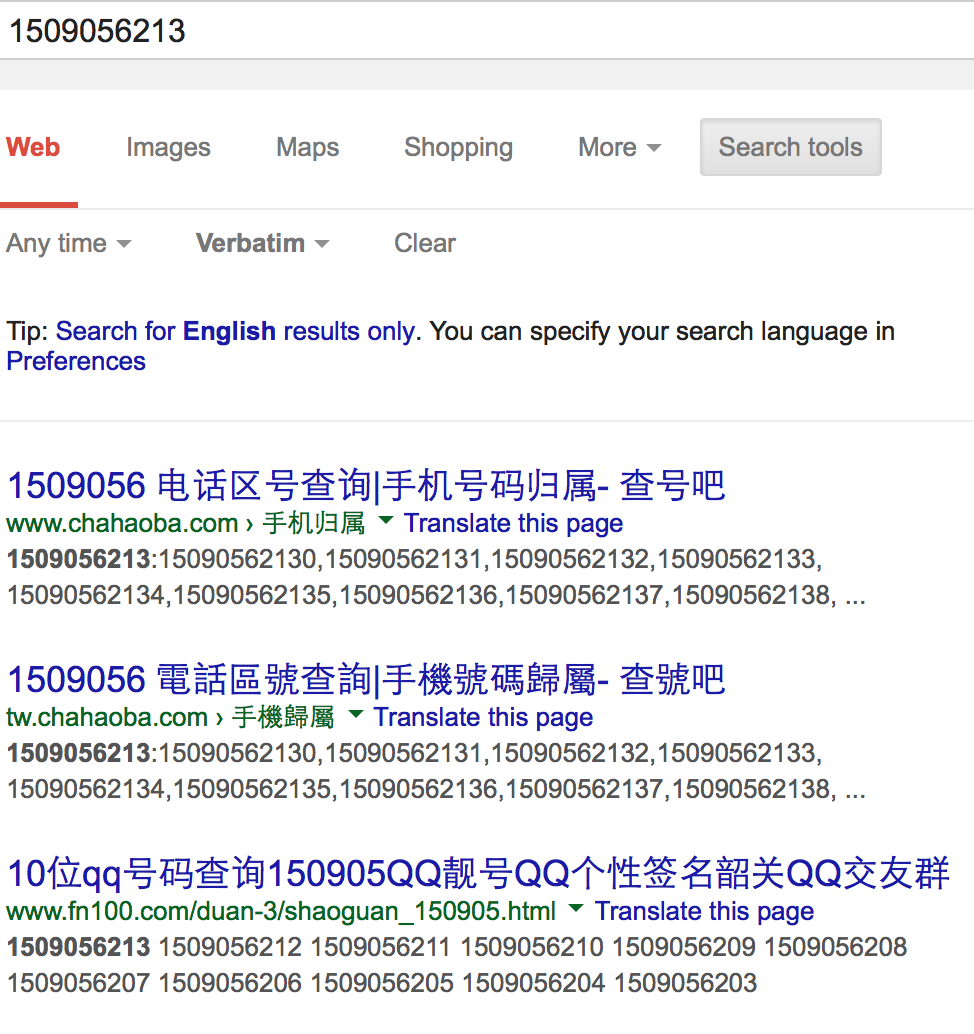Select the Shopping tab
The image size is (974, 1034).
click(x=458, y=148)
